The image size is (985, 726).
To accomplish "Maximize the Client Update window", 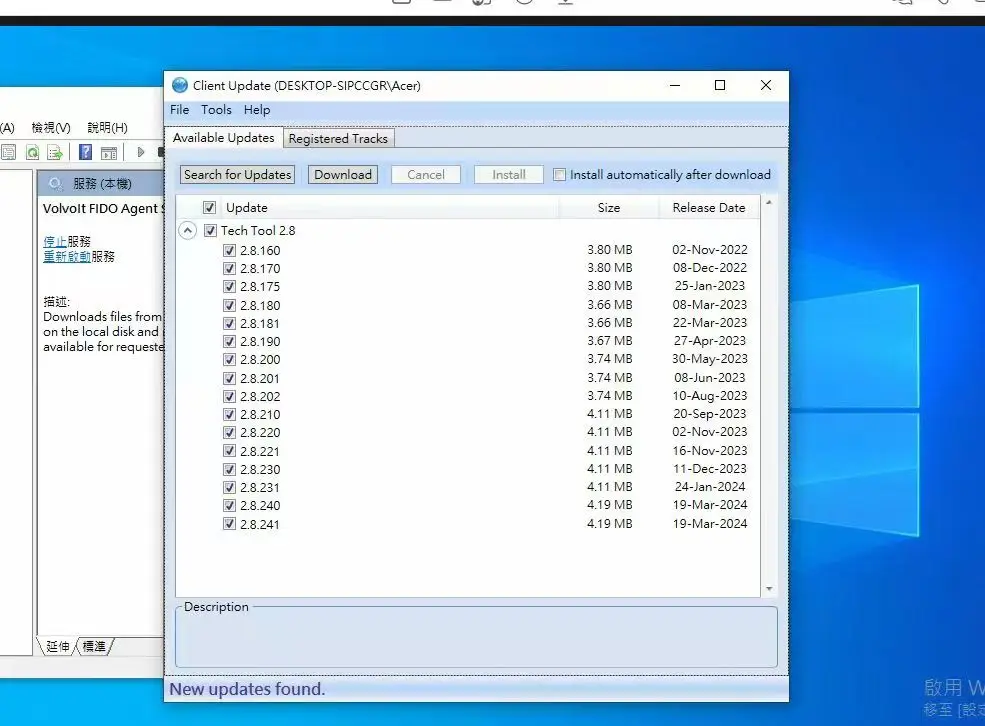I will (720, 86).
